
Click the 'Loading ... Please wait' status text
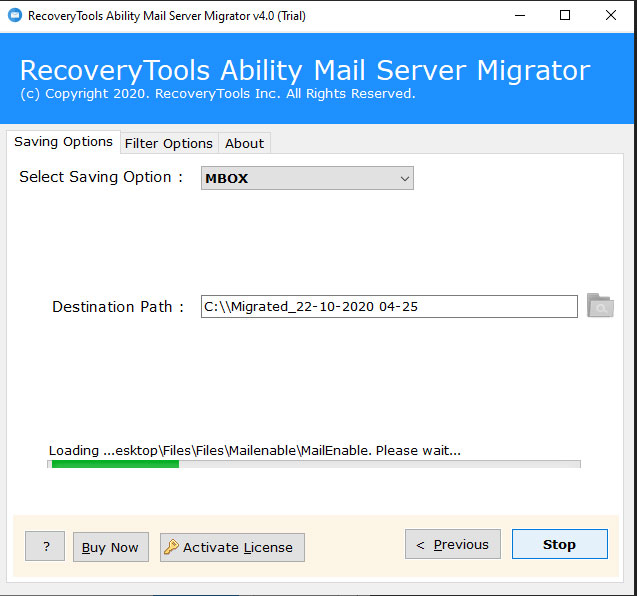[254, 450]
